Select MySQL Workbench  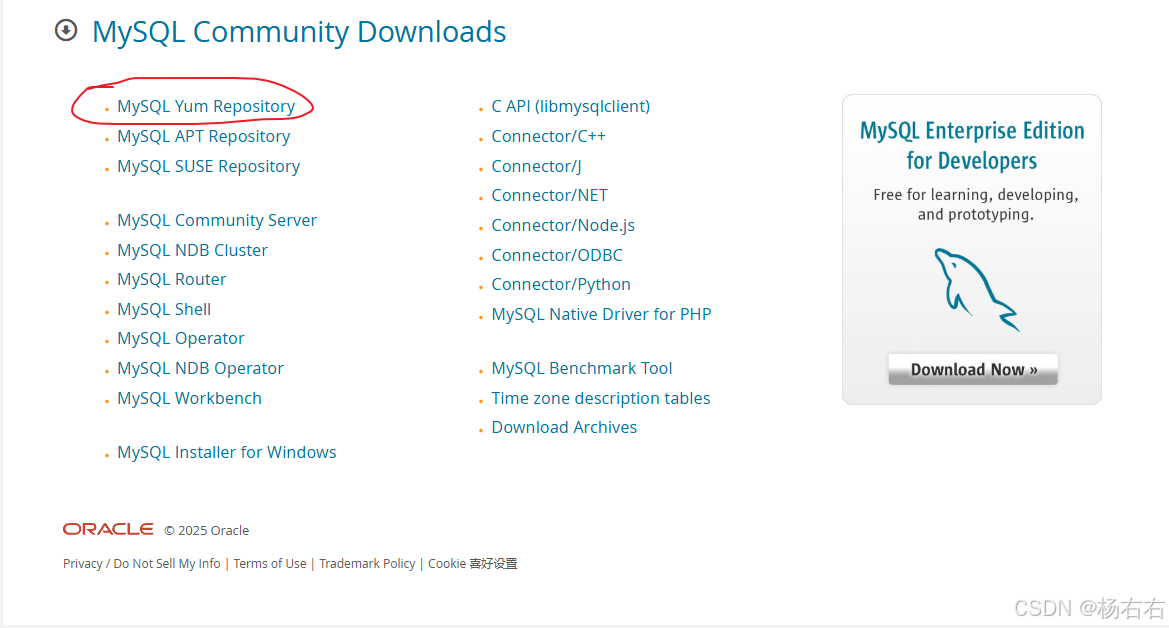(189, 398)
